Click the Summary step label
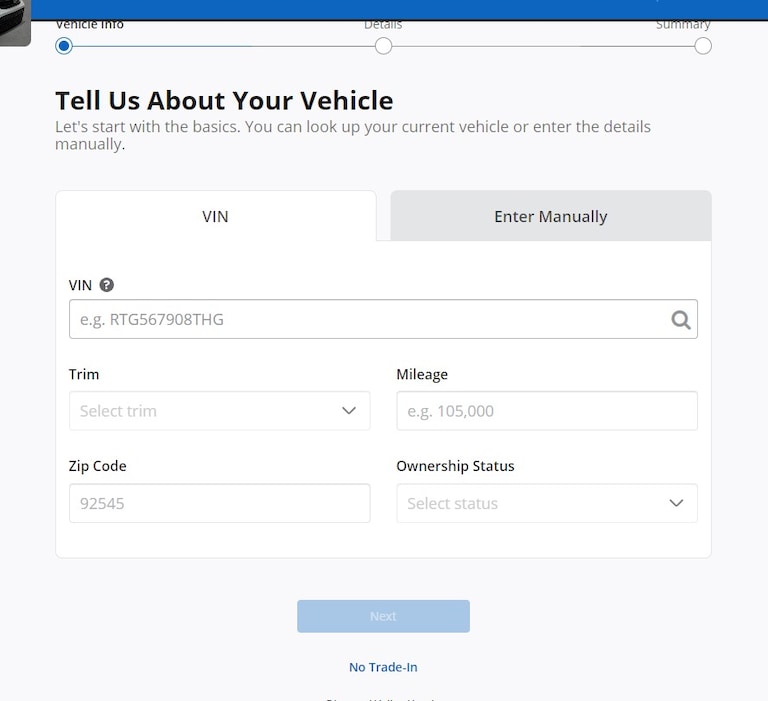 (x=683, y=25)
